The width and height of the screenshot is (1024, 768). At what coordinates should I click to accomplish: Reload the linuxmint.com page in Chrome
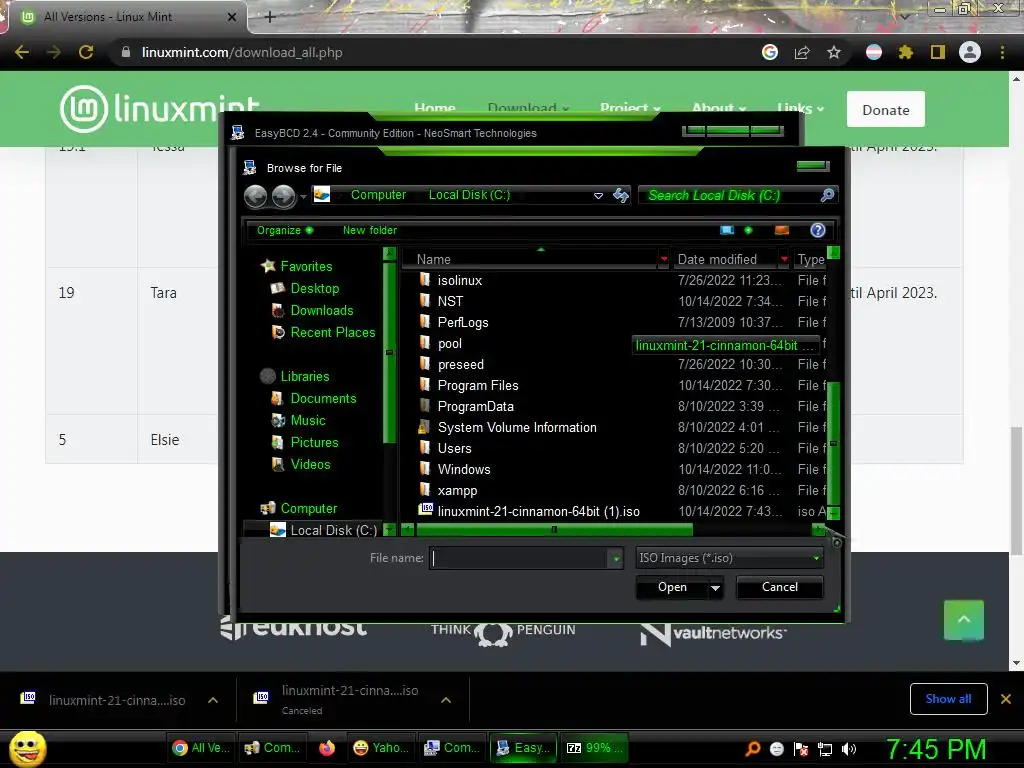(x=86, y=52)
